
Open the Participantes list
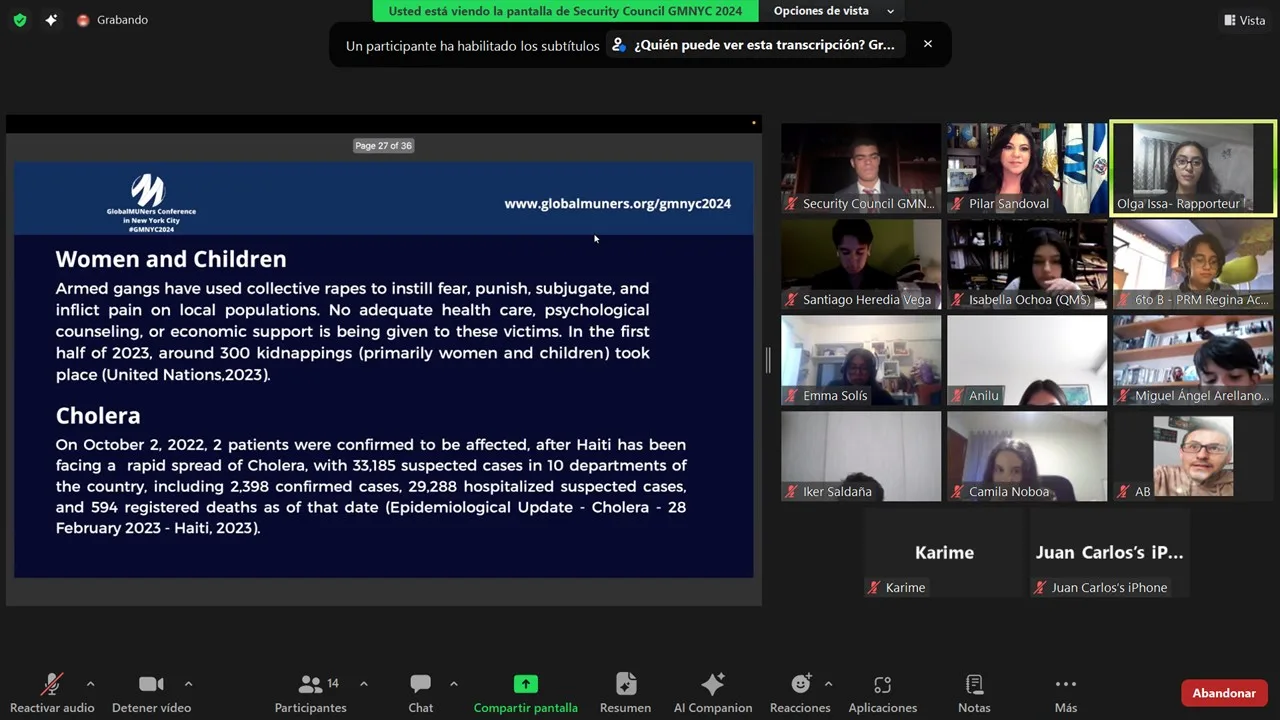click(311, 693)
